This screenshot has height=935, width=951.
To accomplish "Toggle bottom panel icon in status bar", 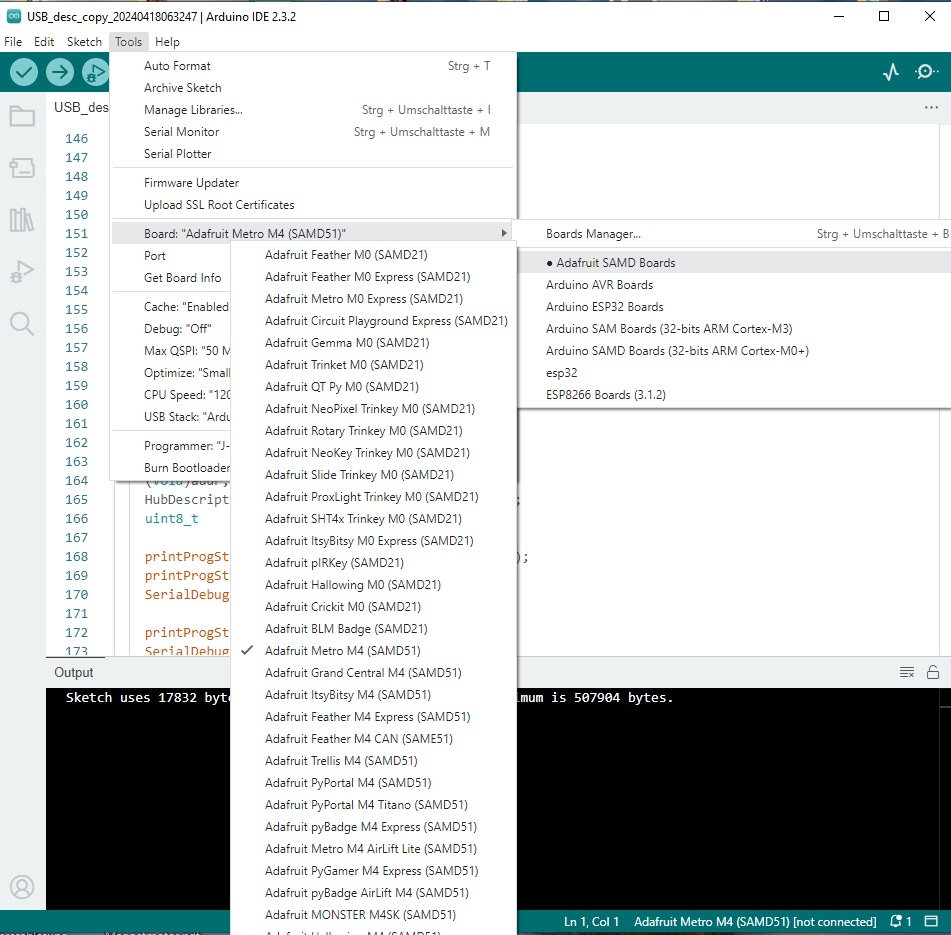I will pyautogui.click(x=931, y=922).
